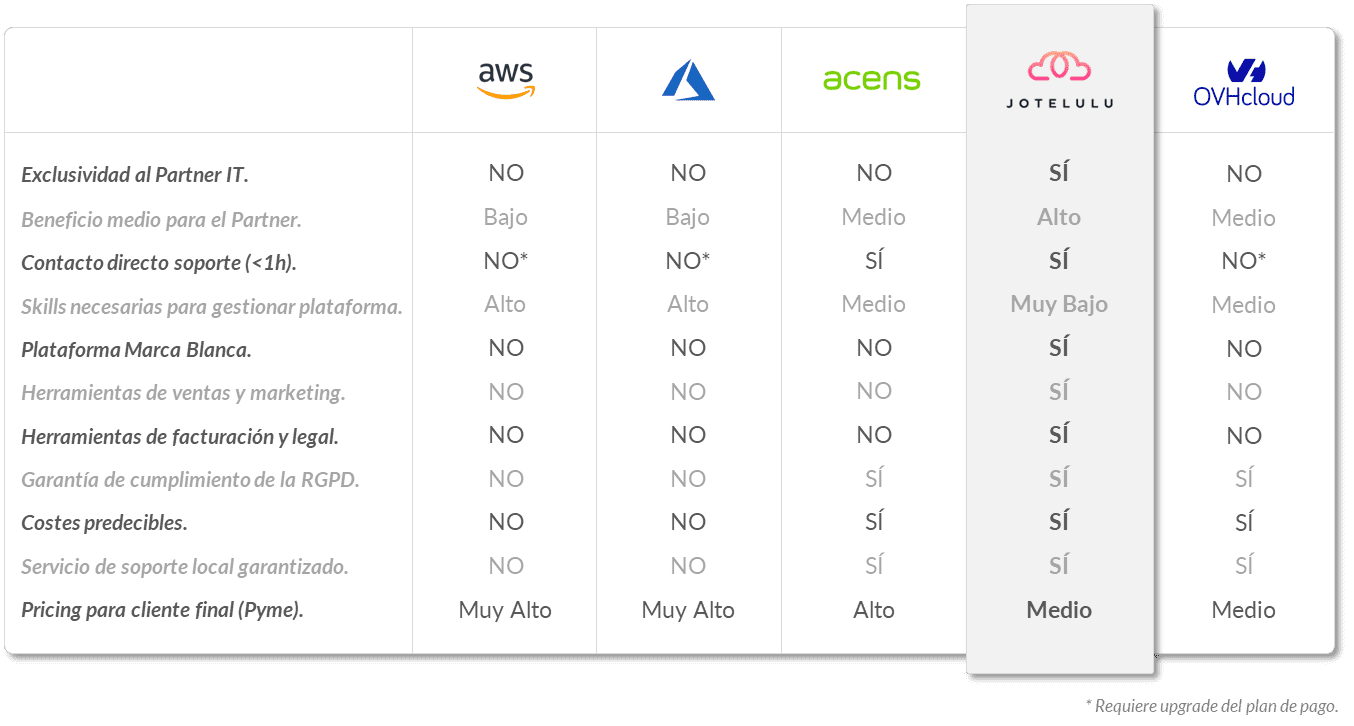Click 'Garantía de cumplimiento de la RGPD.' label
Screen dimensions: 1354x726
click(x=190, y=480)
